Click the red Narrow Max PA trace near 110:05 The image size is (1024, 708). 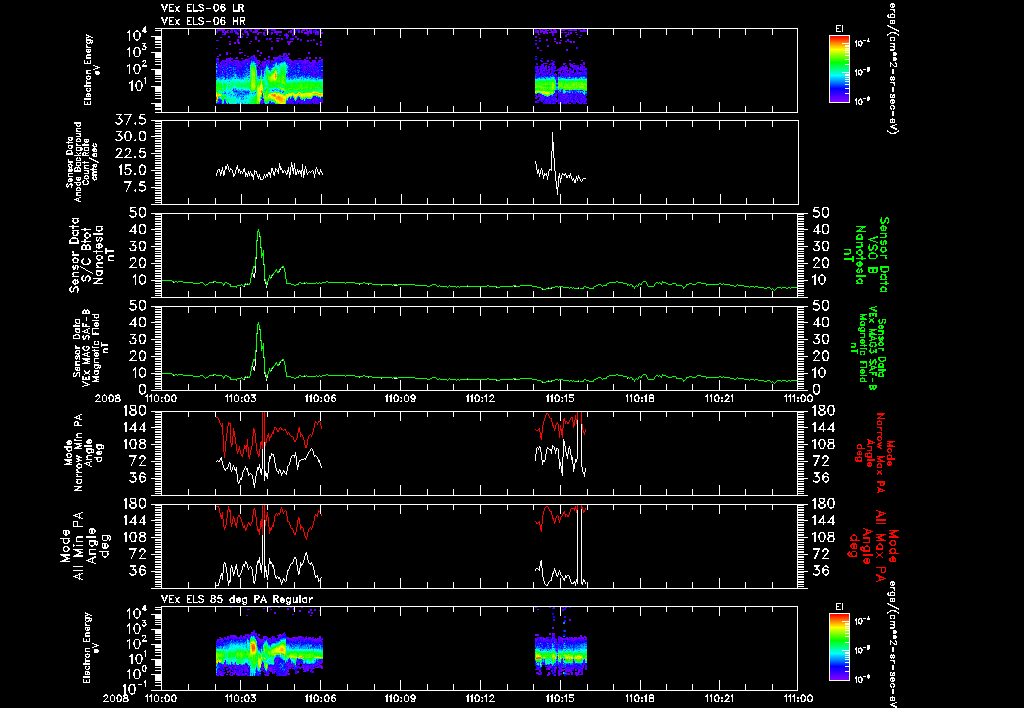click(294, 436)
